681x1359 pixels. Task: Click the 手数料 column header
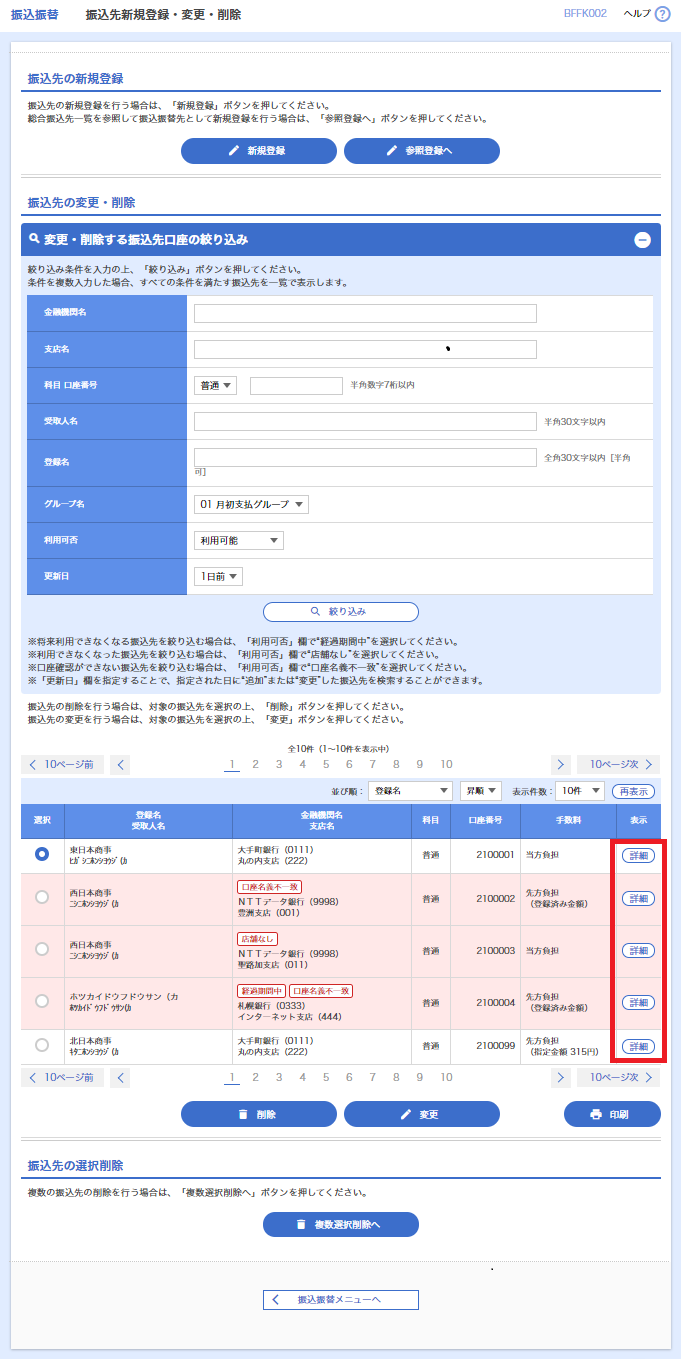[x=568, y=821]
